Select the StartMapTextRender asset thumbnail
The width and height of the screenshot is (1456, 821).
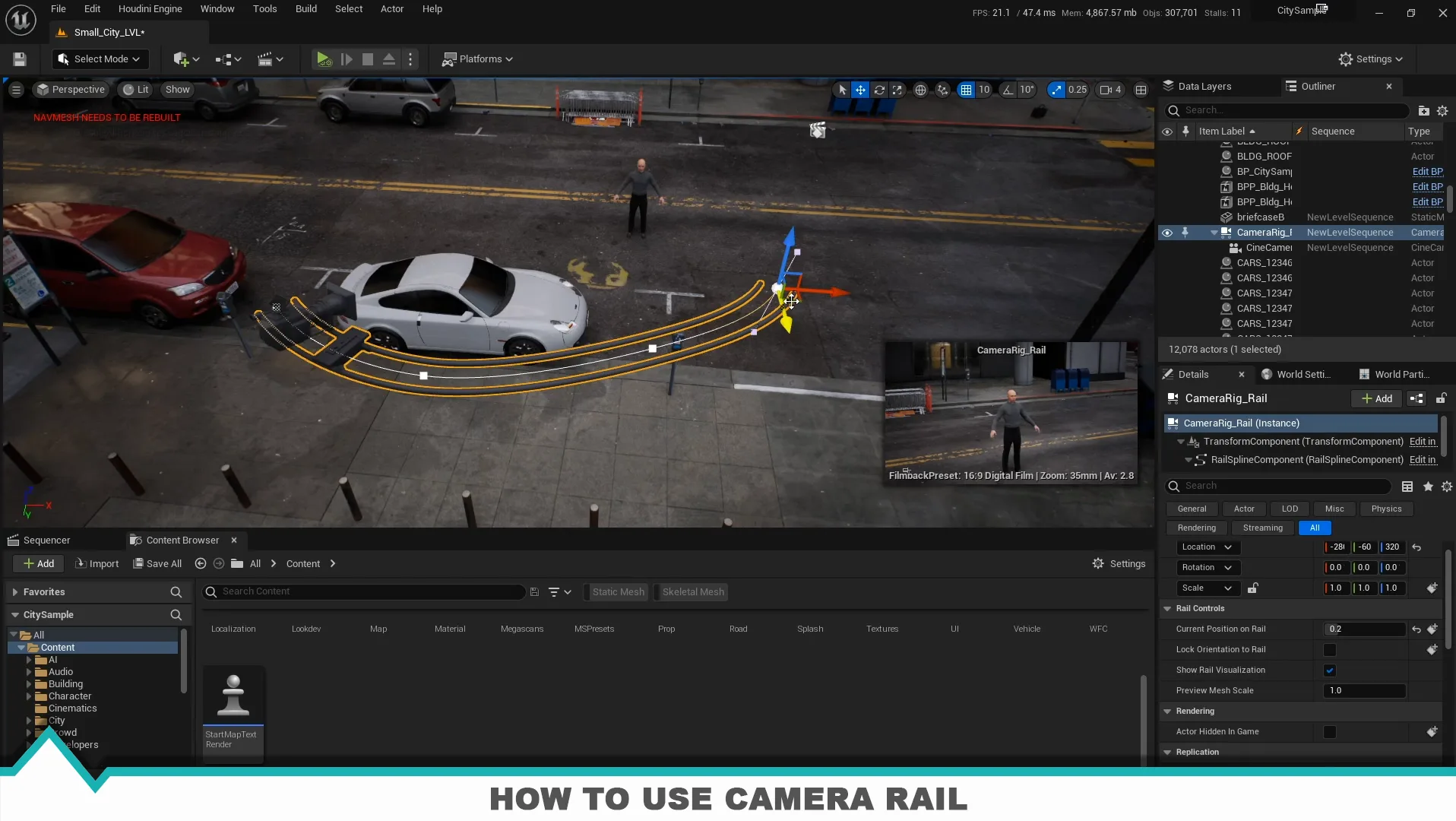(x=233, y=694)
